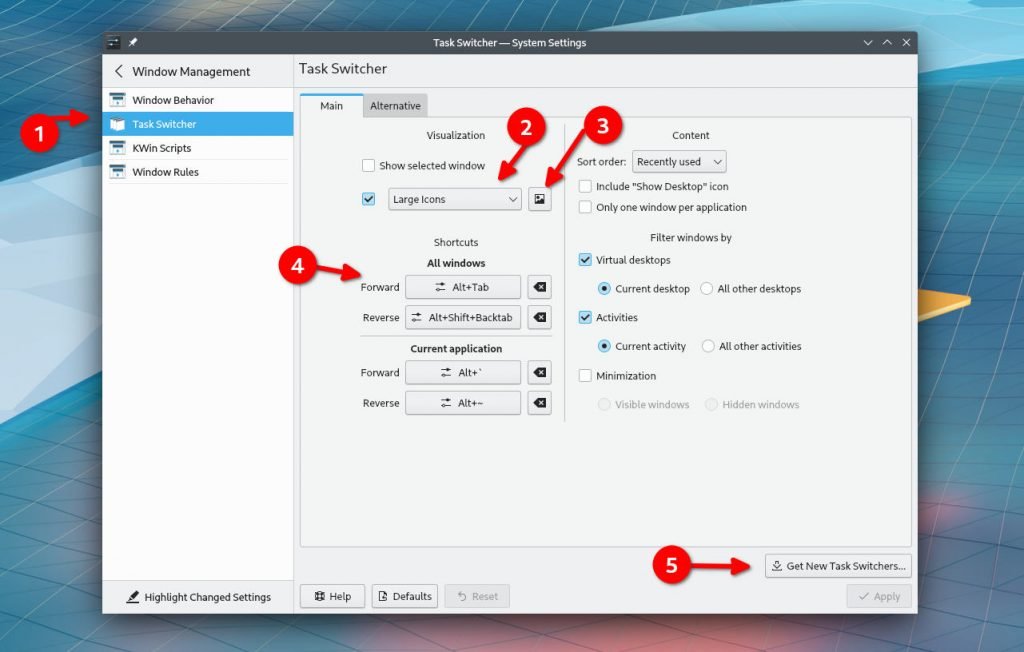Open the Recently used sort order dropdown

(679, 161)
